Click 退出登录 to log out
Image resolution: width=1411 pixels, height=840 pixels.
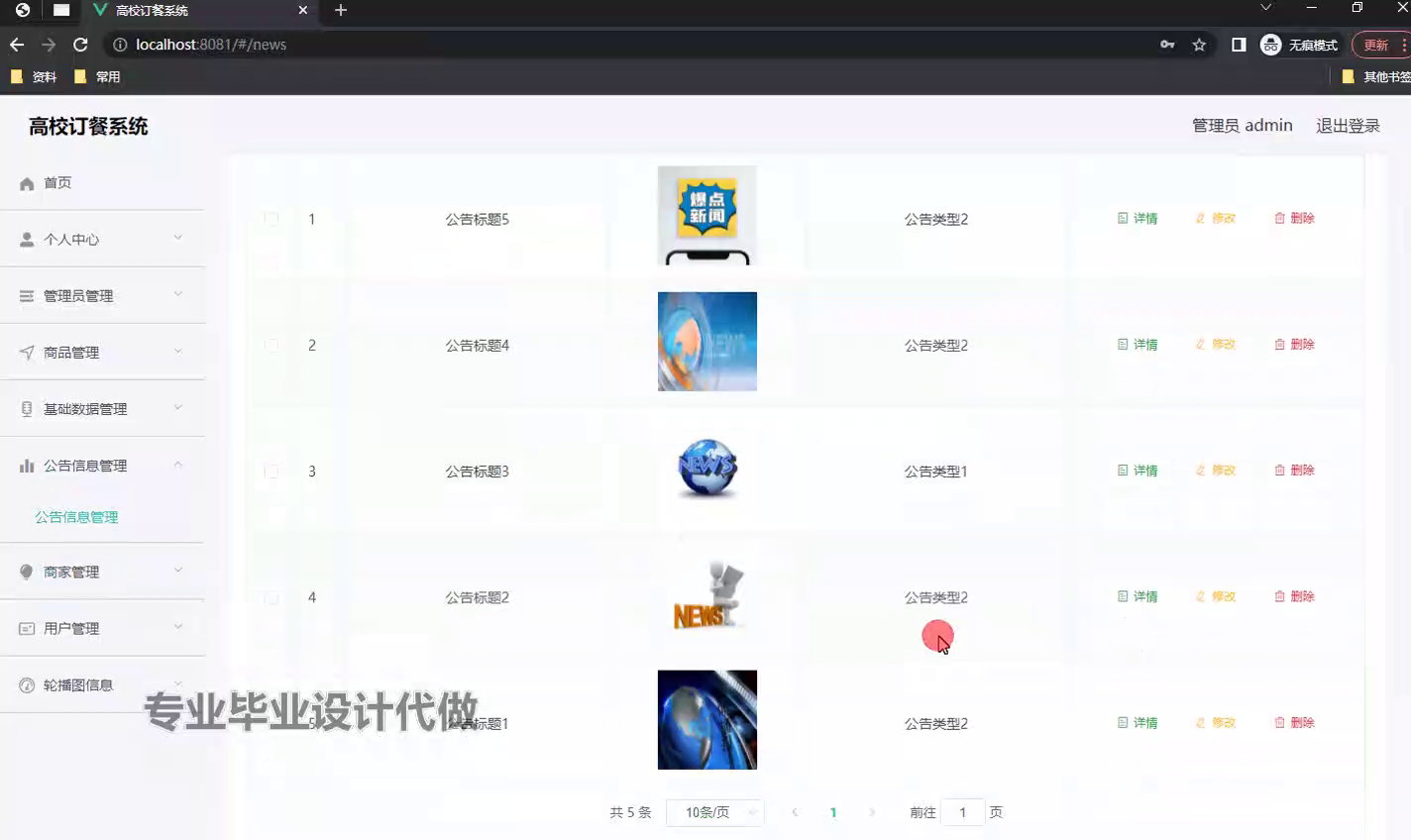click(1348, 126)
